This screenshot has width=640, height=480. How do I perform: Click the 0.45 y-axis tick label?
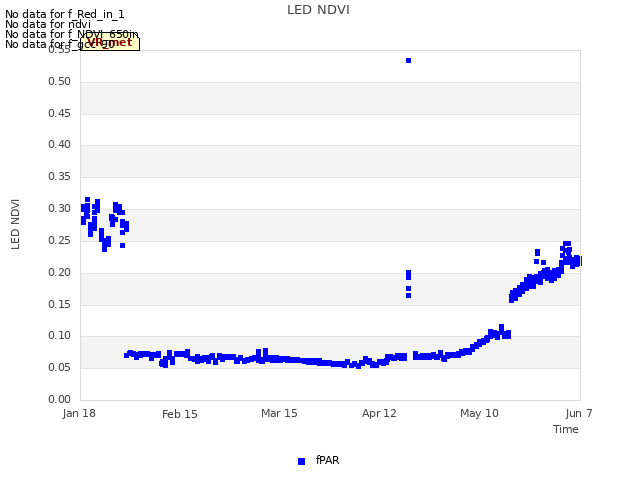coord(60,113)
